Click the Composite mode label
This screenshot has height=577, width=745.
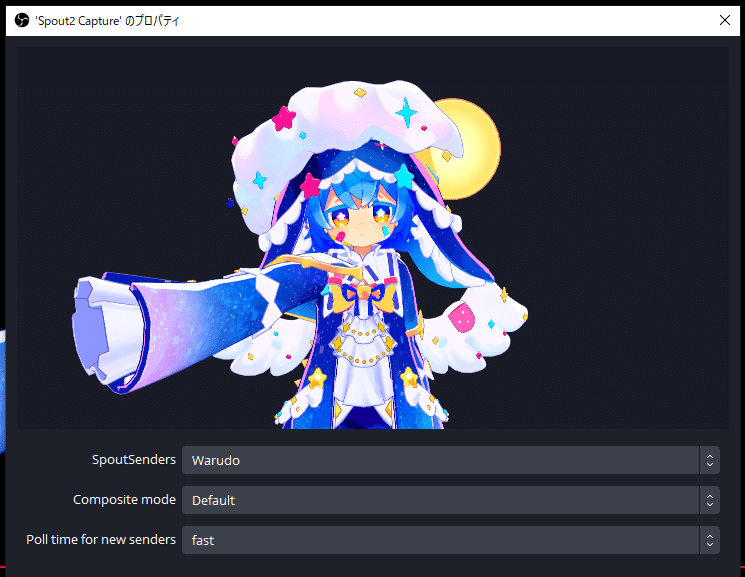(124, 500)
